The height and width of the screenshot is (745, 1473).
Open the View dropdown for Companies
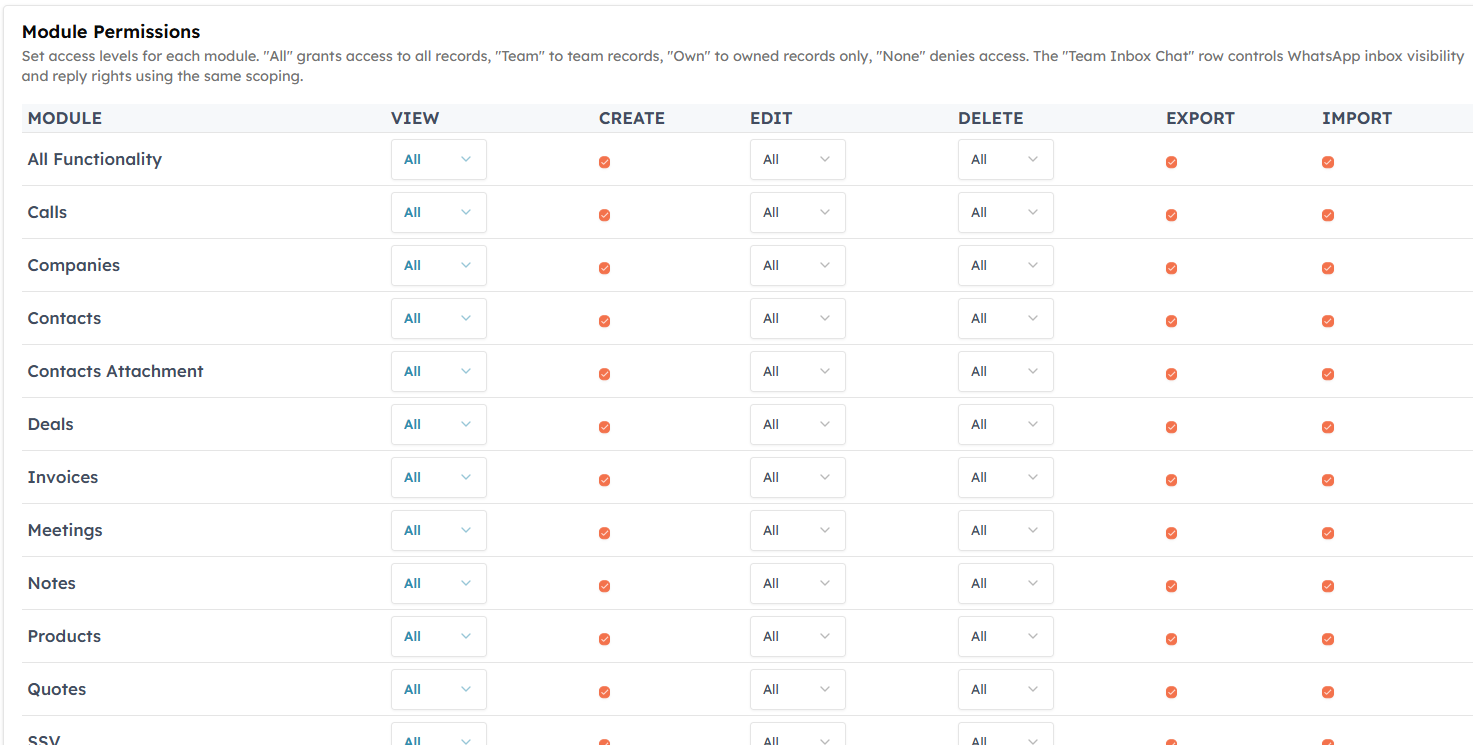pos(438,265)
